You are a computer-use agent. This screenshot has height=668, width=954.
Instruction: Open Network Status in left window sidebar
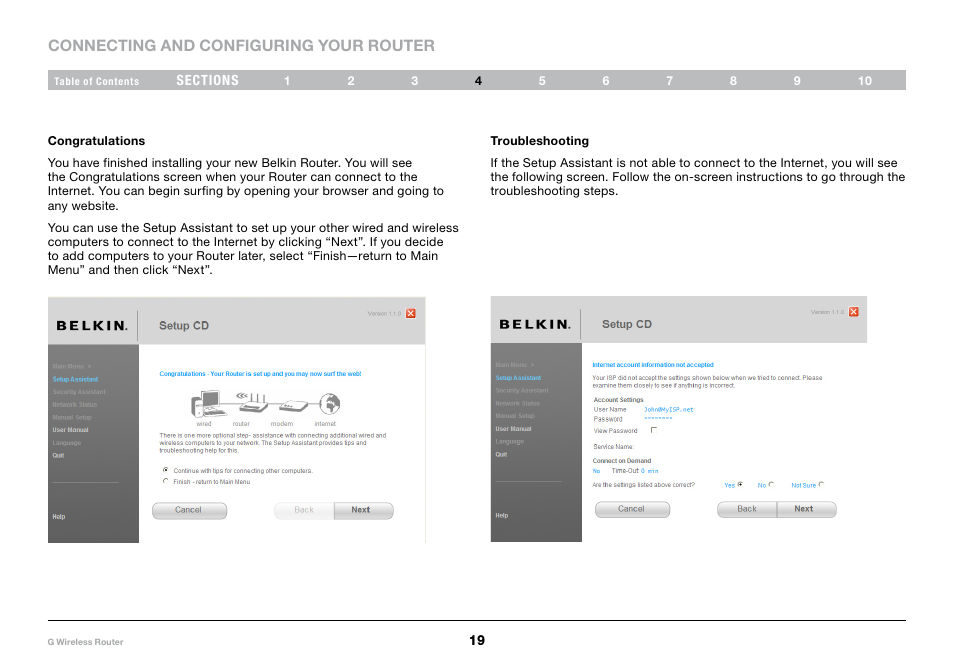74,405
